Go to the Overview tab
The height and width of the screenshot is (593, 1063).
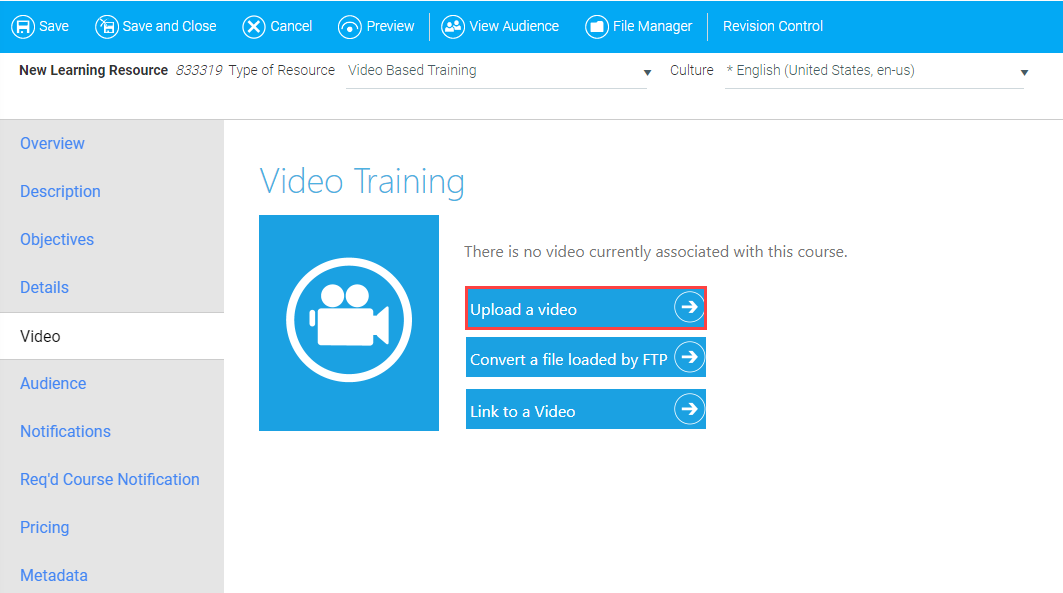(x=52, y=143)
